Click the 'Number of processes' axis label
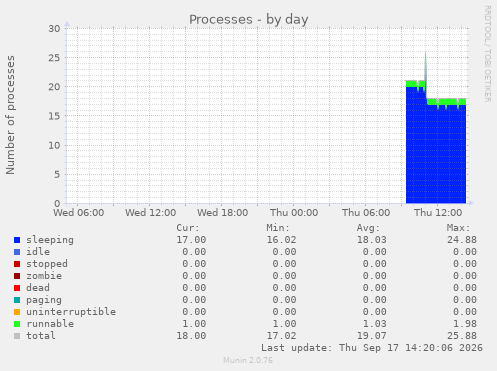This screenshot has height=371, width=497. (10, 115)
